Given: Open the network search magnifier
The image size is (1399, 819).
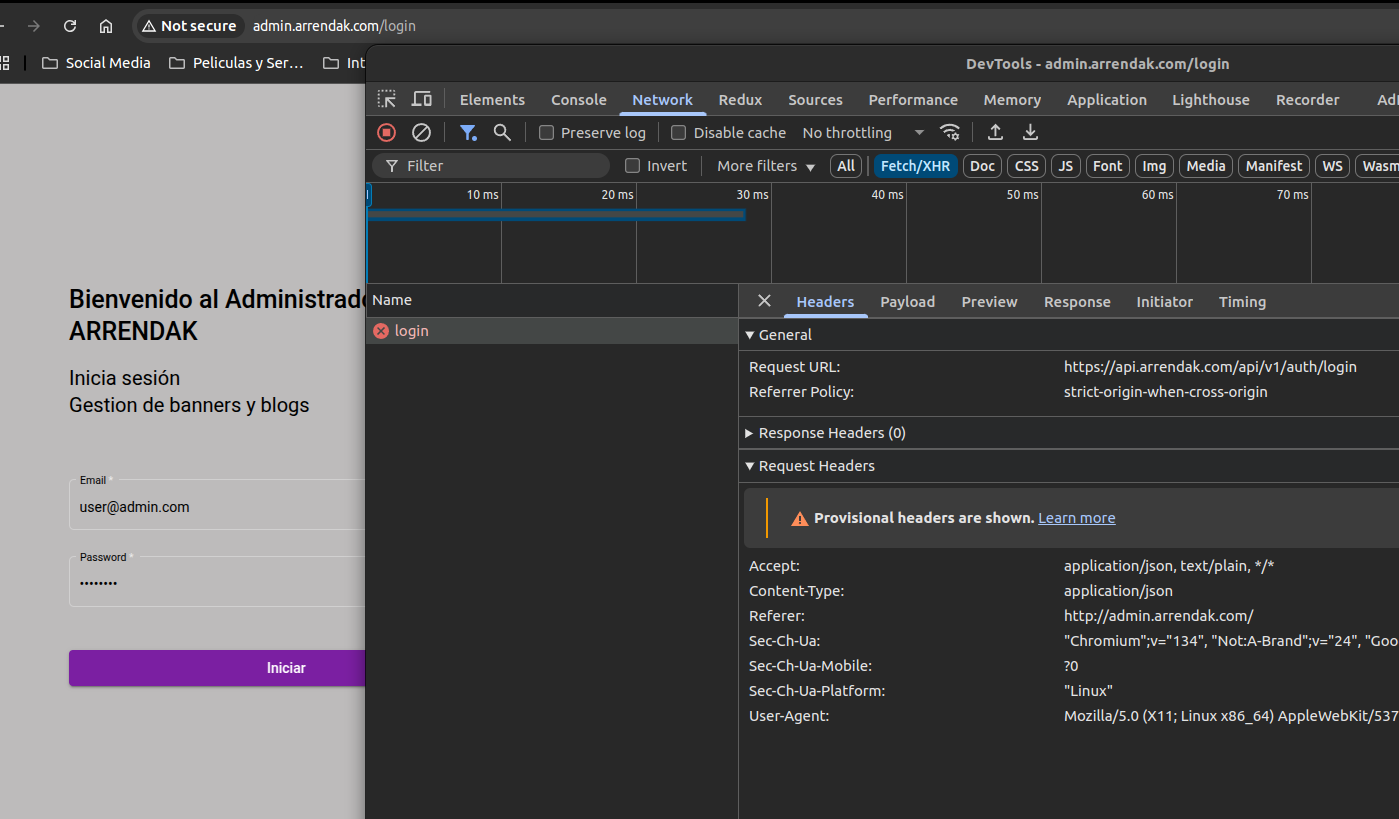Looking at the screenshot, I should pos(502,132).
